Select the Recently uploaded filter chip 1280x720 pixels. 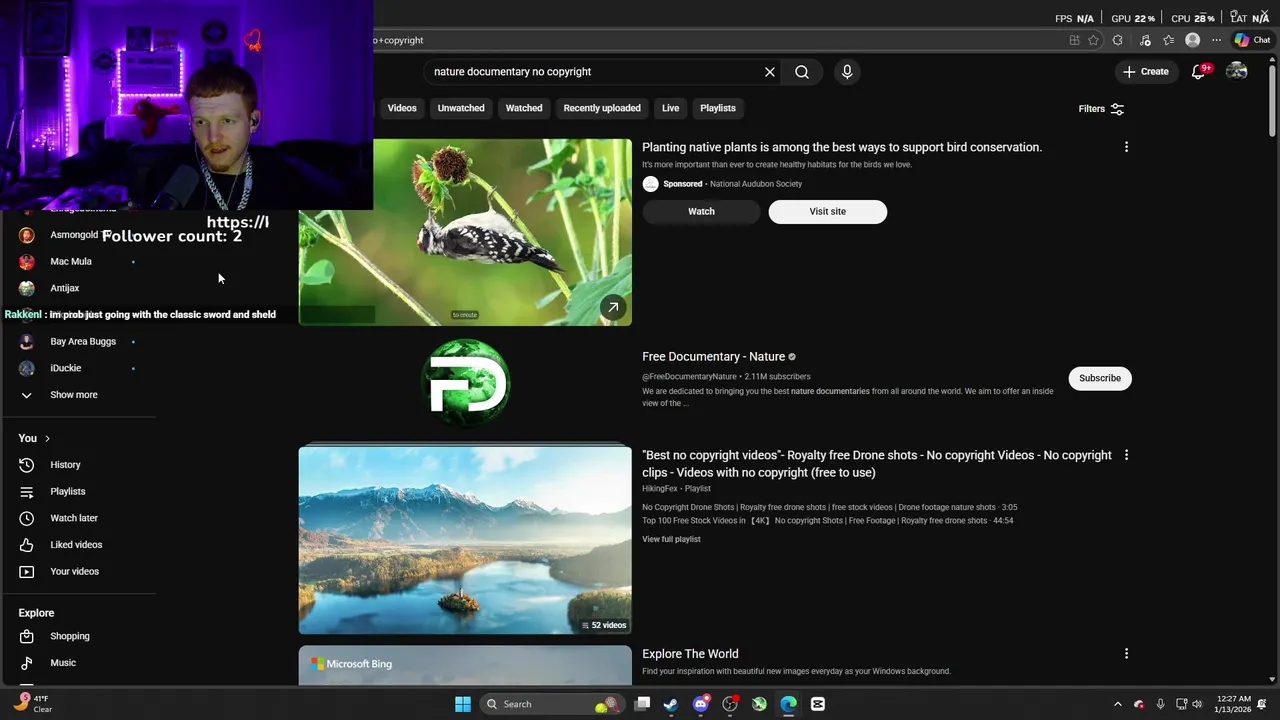click(602, 108)
